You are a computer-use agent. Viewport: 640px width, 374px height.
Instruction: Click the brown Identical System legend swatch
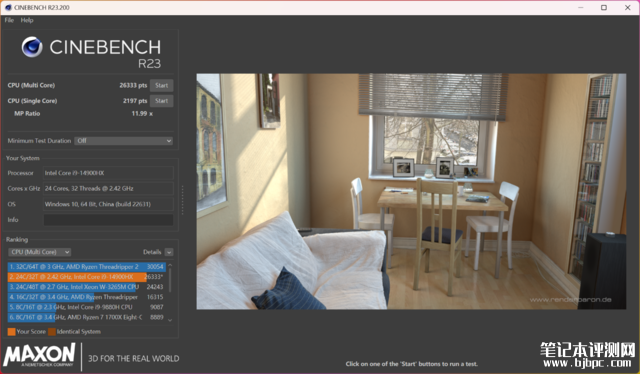pos(52,332)
